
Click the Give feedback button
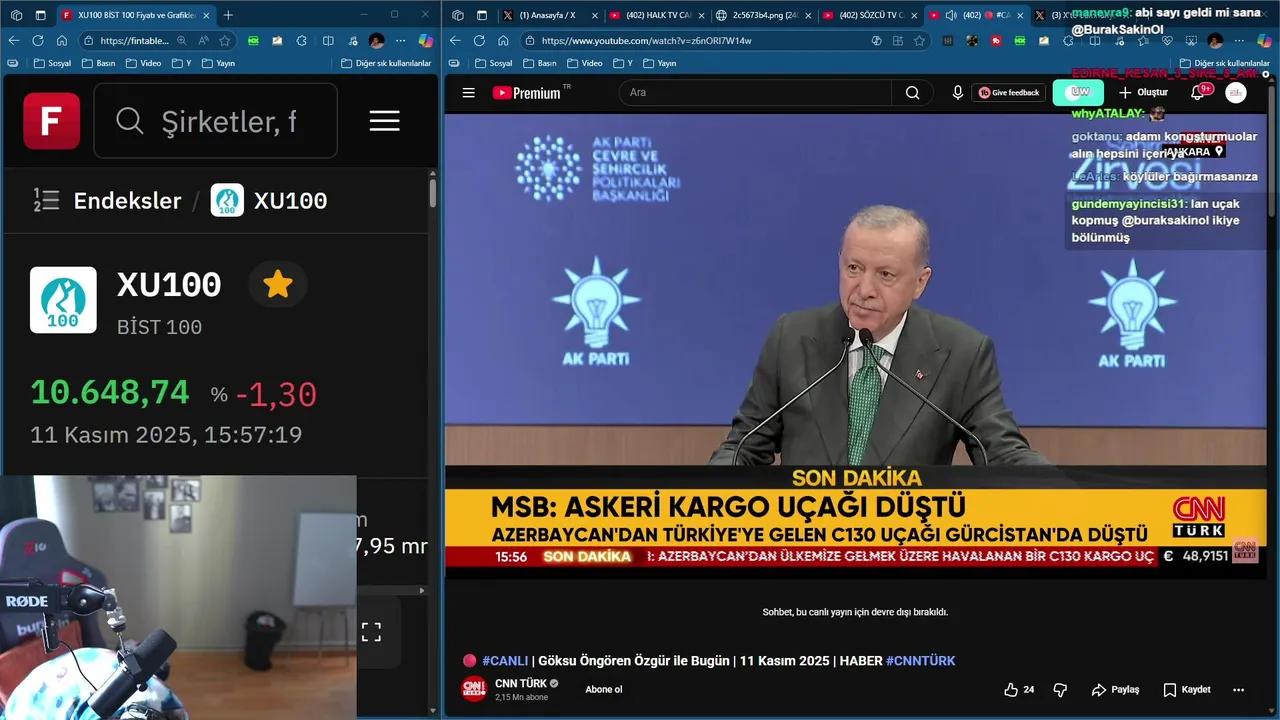pyautogui.click(x=1008, y=92)
